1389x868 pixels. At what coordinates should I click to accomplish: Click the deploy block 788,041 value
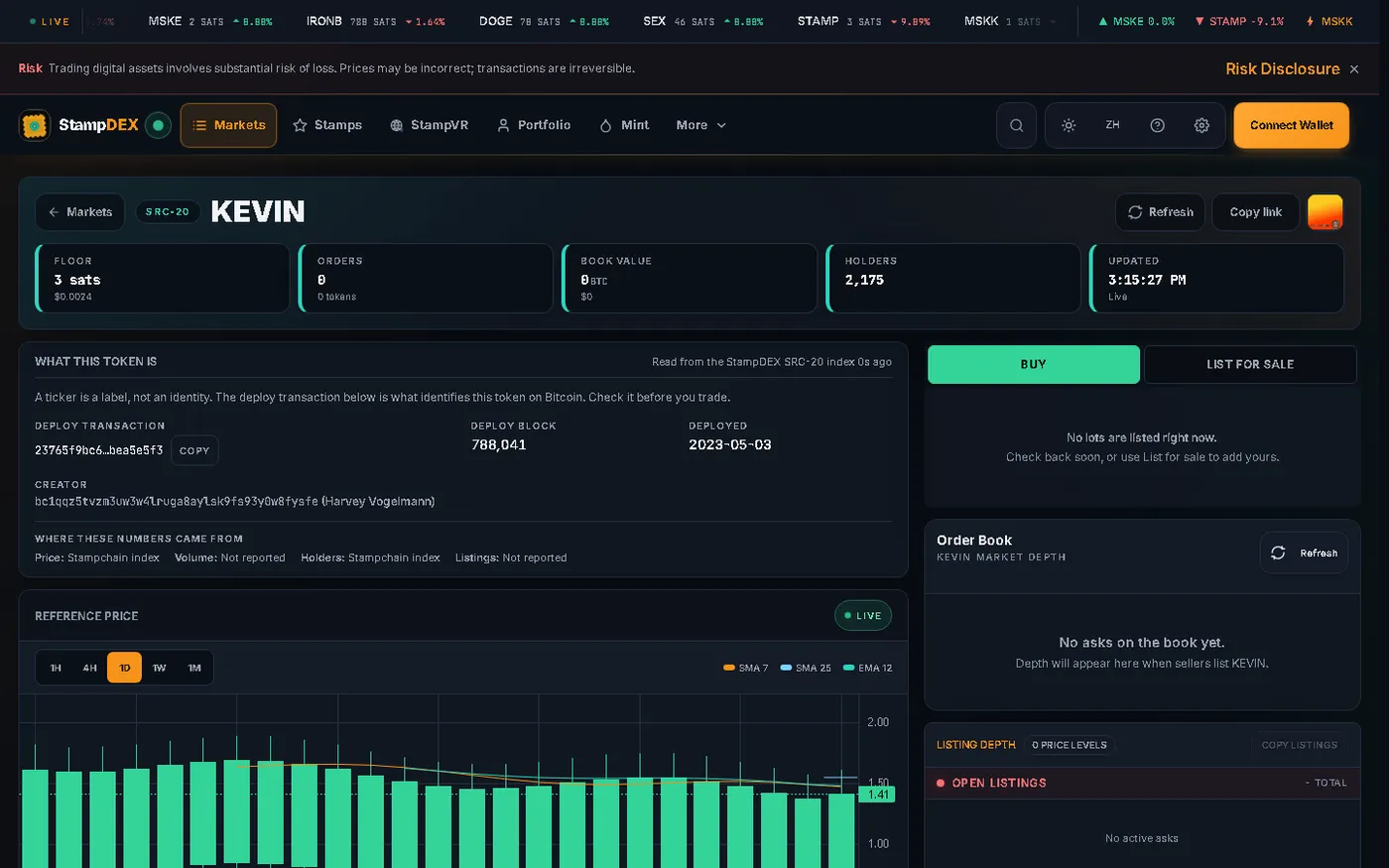[x=499, y=445]
